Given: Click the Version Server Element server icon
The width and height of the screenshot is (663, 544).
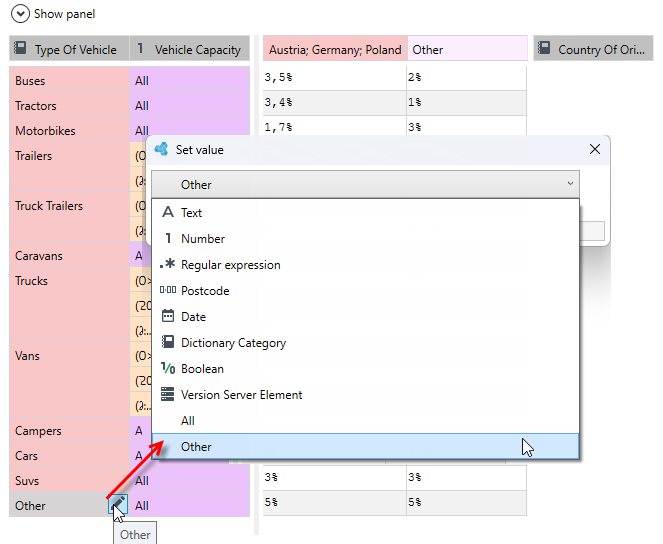Looking at the screenshot, I should (167, 394).
